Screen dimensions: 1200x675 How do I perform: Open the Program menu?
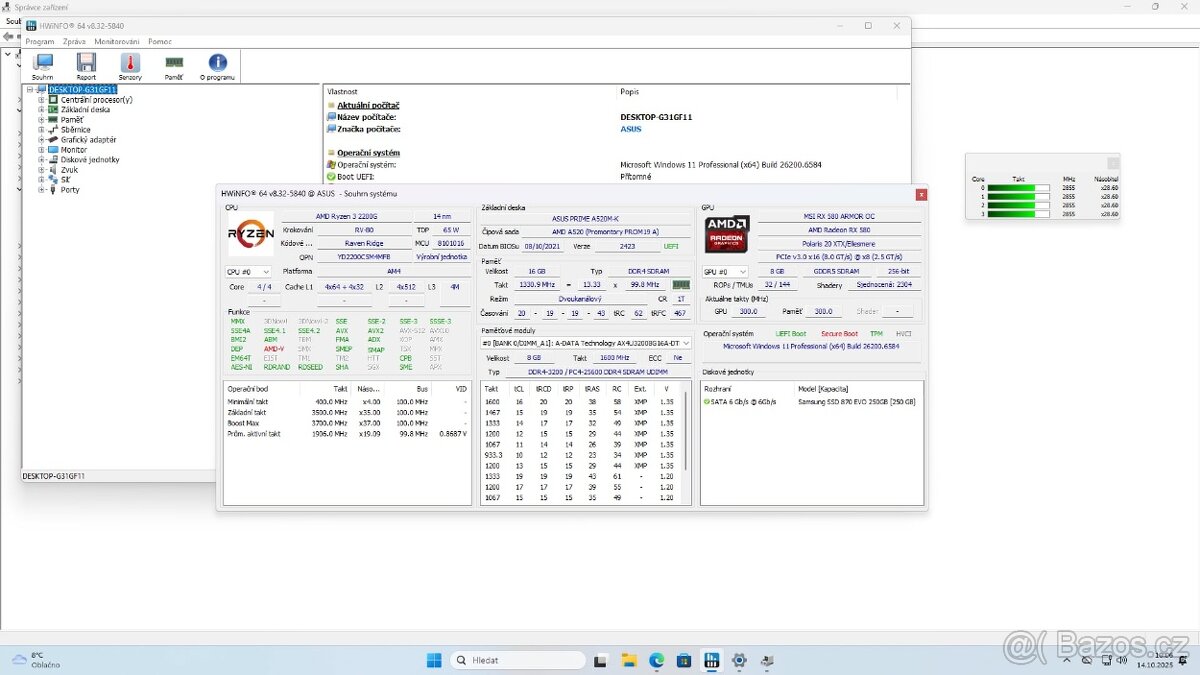click(40, 41)
